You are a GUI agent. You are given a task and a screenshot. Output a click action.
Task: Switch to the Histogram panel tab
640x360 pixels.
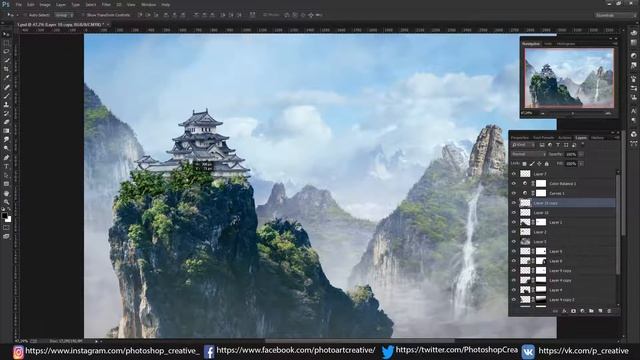(566, 44)
